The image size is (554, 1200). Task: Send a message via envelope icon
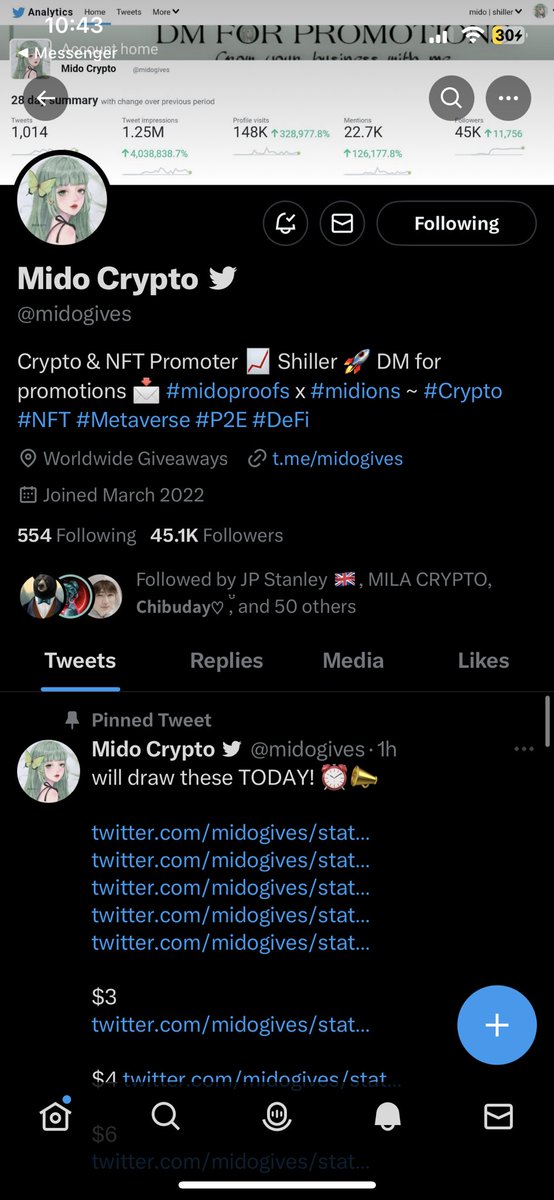(x=342, y=223)
